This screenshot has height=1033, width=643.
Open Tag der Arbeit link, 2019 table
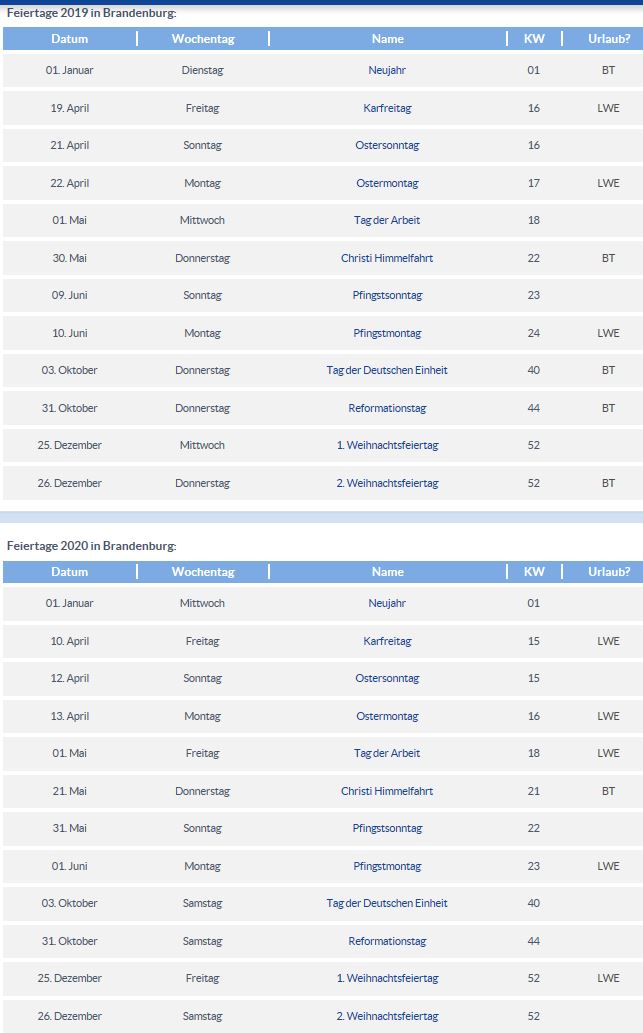point(387,221)
